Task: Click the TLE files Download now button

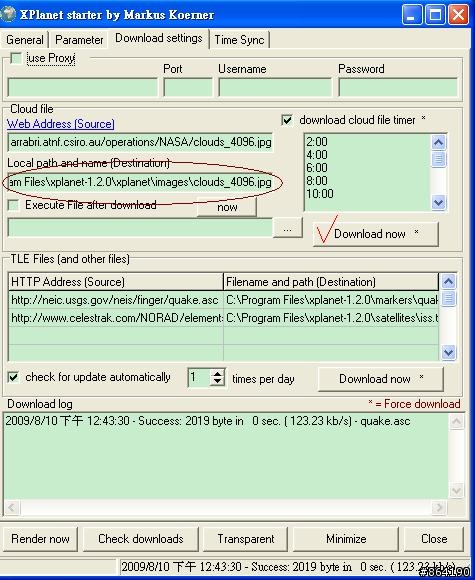Action: 381,379
